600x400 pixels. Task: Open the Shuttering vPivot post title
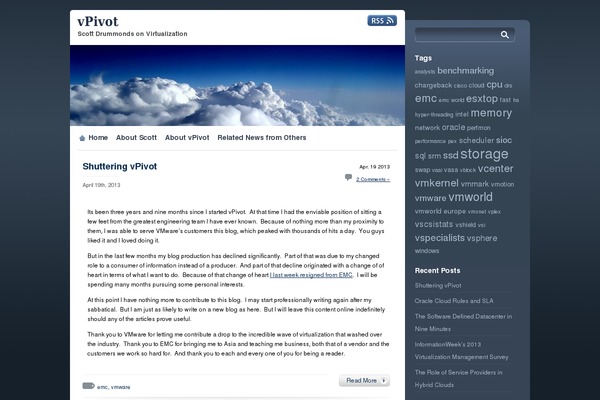pos(120,167)
